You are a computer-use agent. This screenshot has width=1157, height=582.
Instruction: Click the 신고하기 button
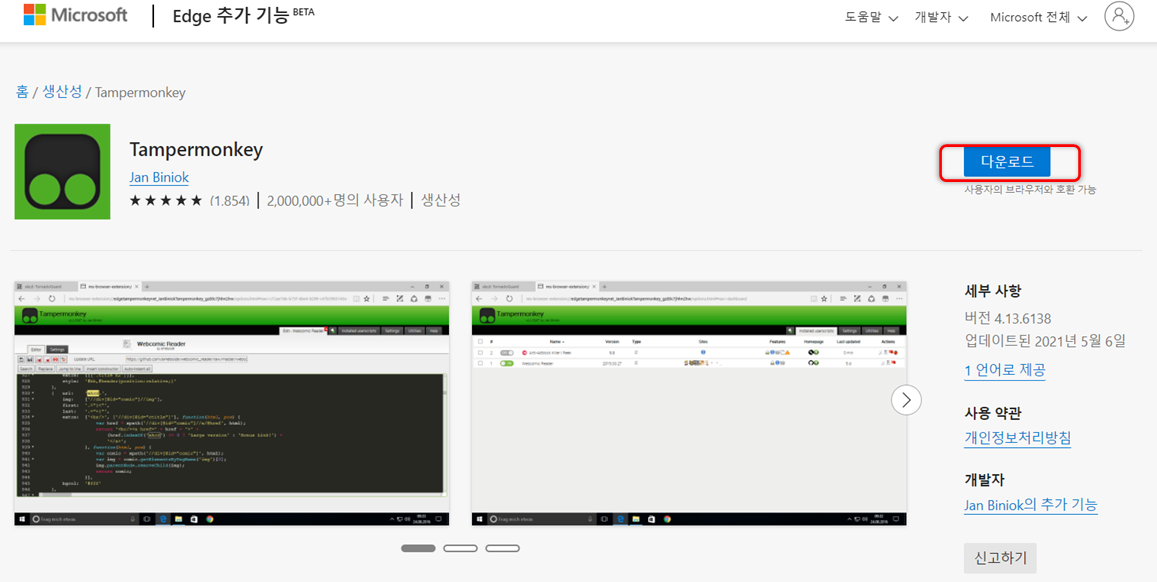coord(1000,558)
